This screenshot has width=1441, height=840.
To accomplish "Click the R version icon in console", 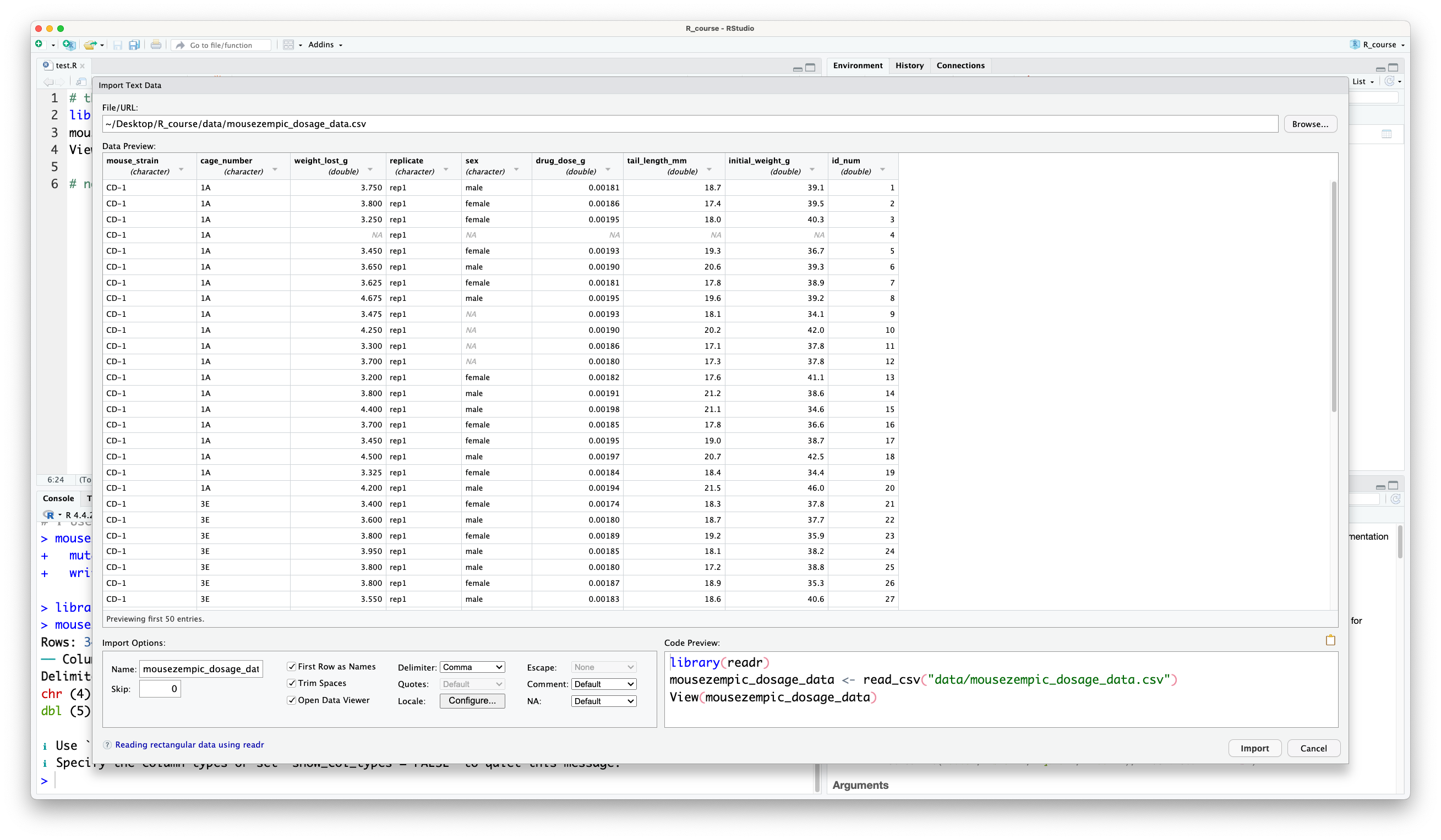I will 49,515.
